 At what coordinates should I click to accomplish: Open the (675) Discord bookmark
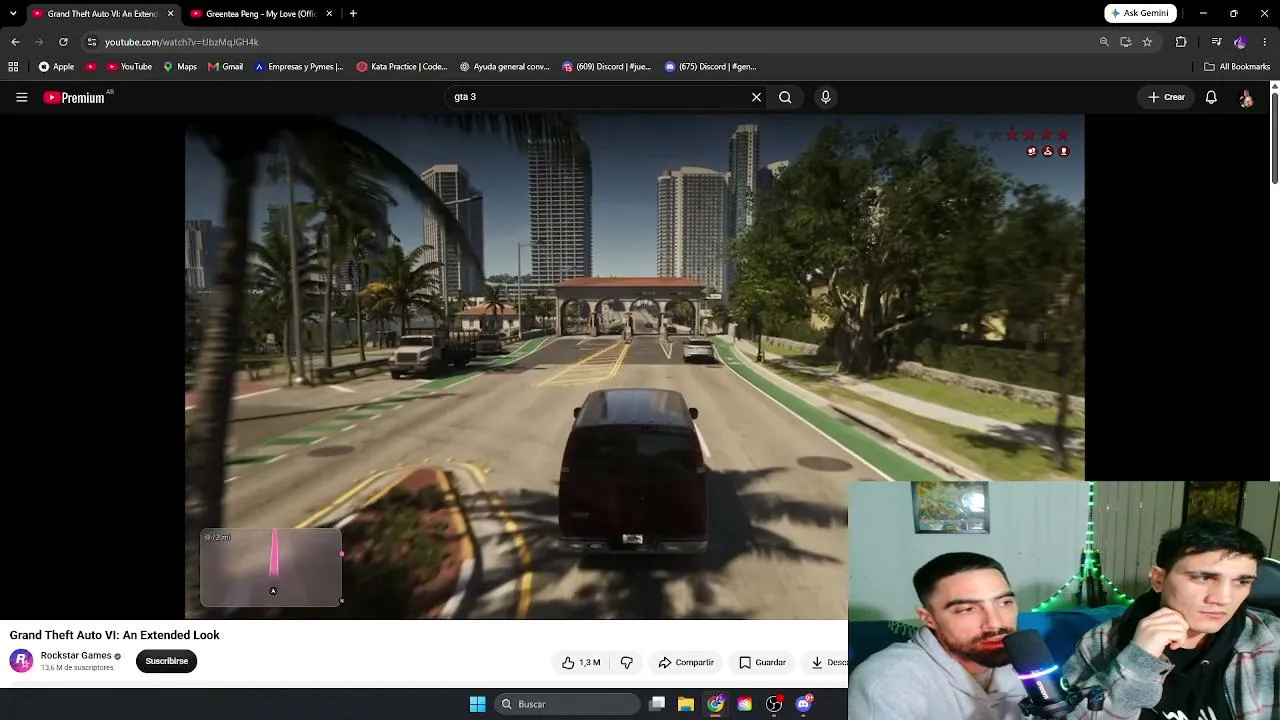[710, 67]
